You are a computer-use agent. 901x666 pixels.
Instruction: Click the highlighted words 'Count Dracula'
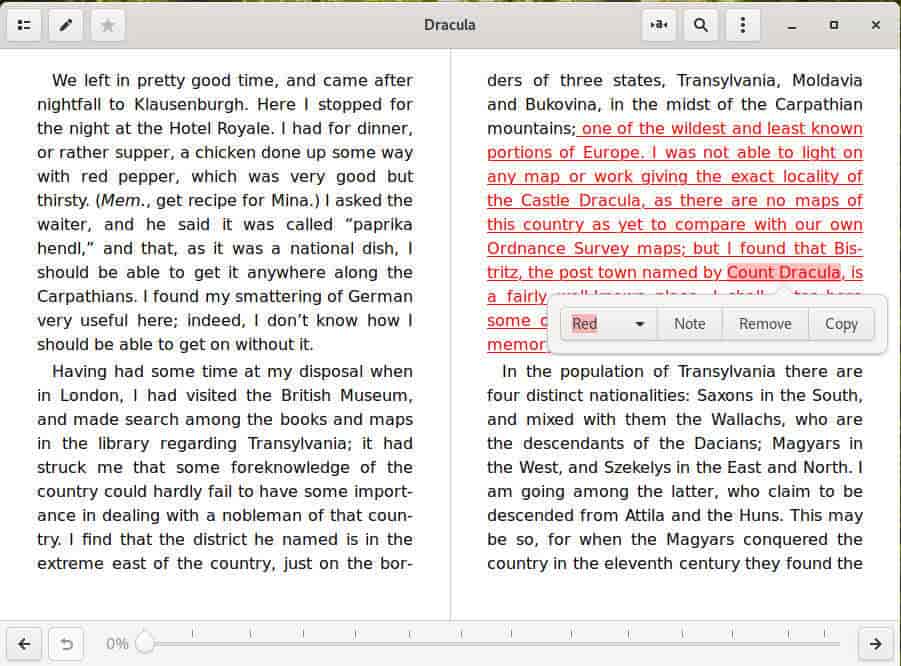point(784,272)
